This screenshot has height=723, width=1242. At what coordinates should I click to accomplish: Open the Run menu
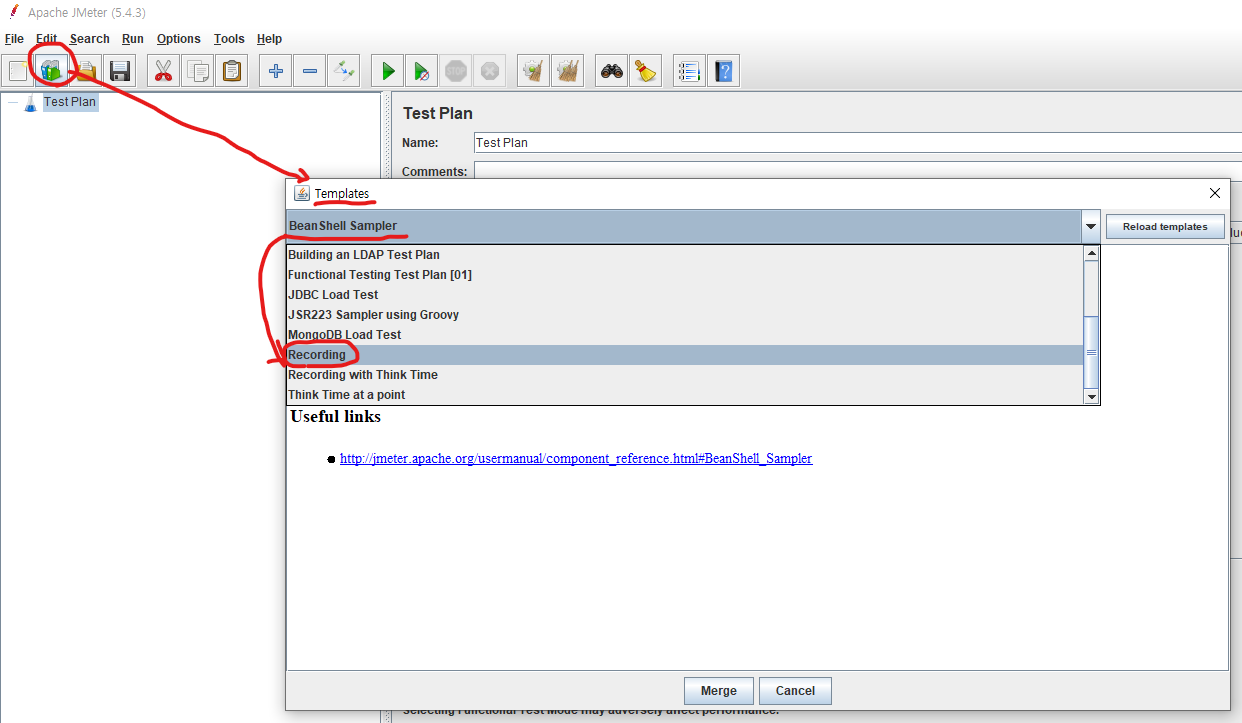[x=133, y=39]
